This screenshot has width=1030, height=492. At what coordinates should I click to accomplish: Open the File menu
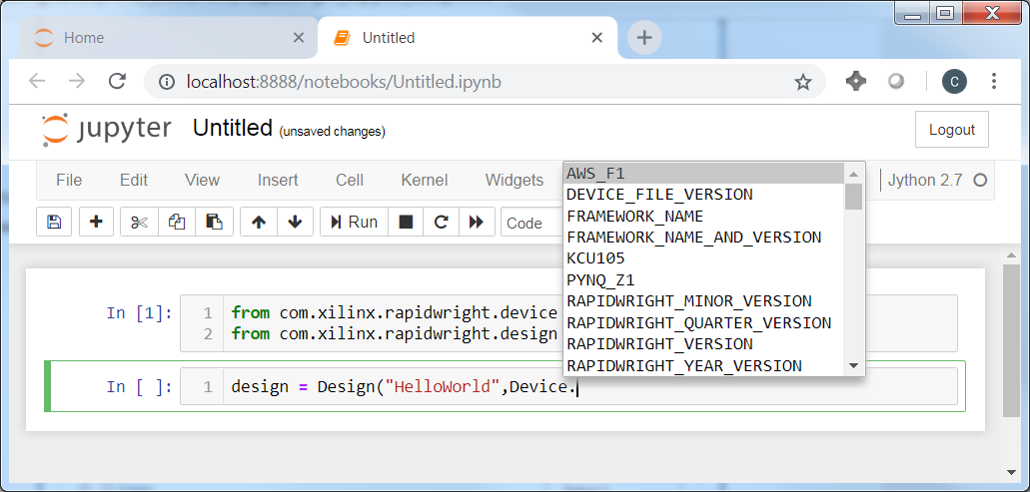point(69,180)
